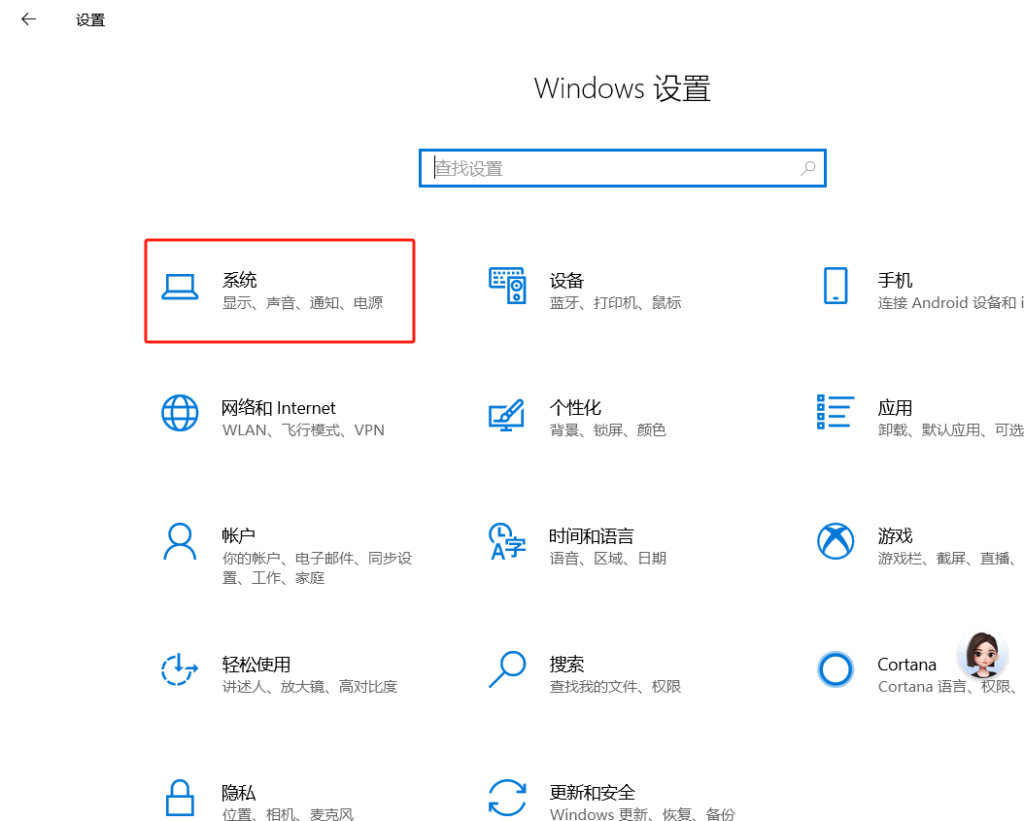Click the sync arrows icon for 更新和安全
Screen dimensions: 1024x821
(507, 797)
